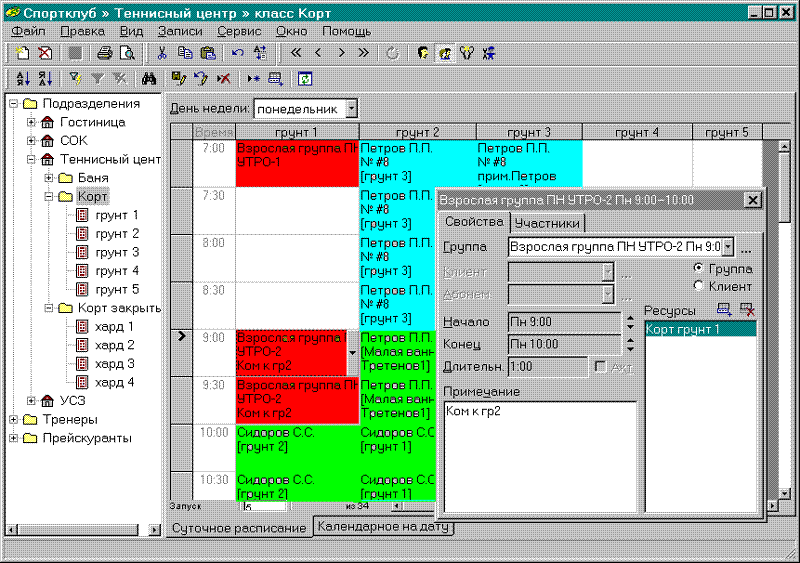Expand the УСЗ tree node
This screenshot has height=563, width=800.
coord(31,401)
